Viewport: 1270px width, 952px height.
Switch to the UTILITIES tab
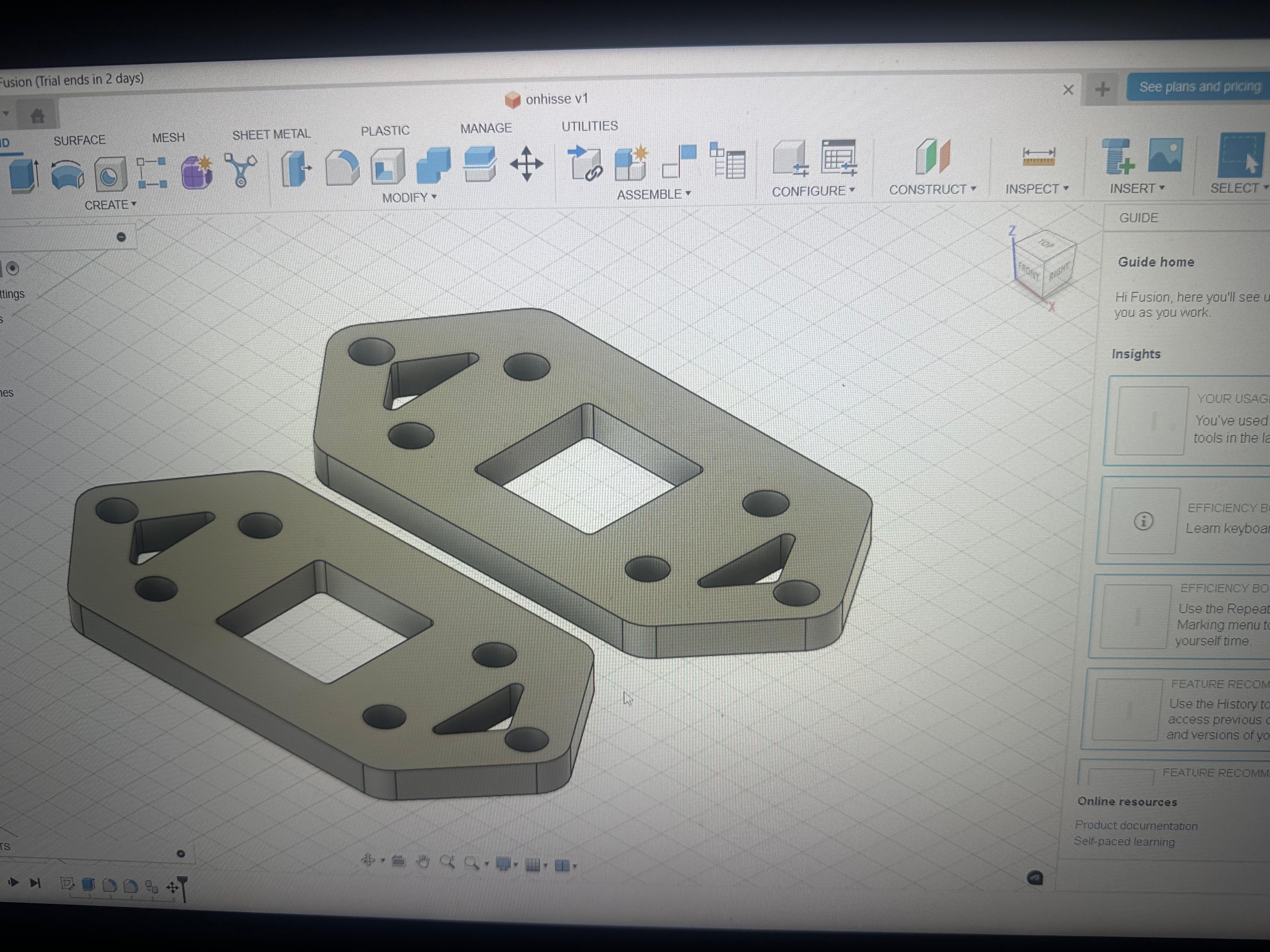point(590,126)
